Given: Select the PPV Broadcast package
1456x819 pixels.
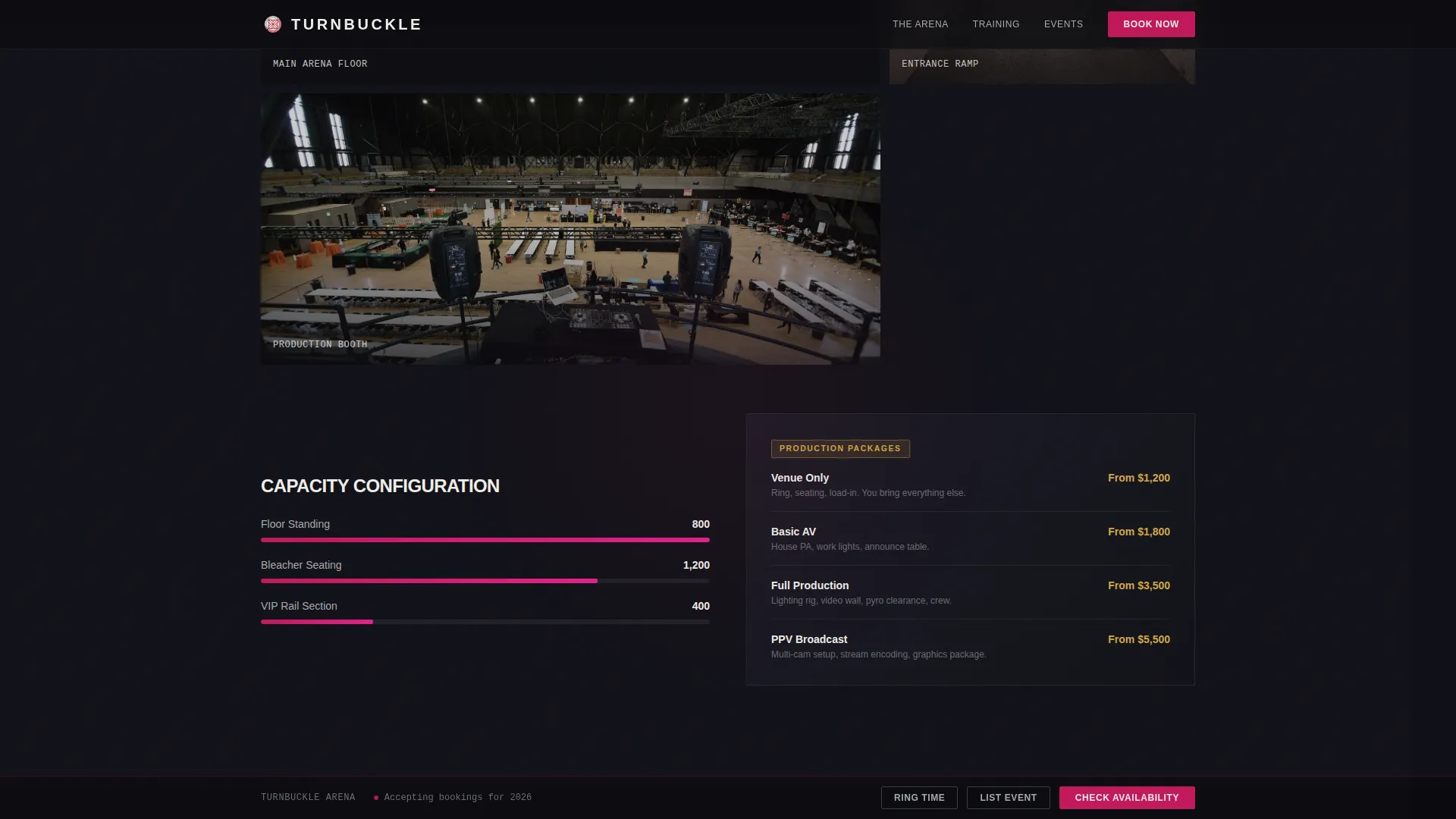Looking at the screenshot, I should [970, 646].
